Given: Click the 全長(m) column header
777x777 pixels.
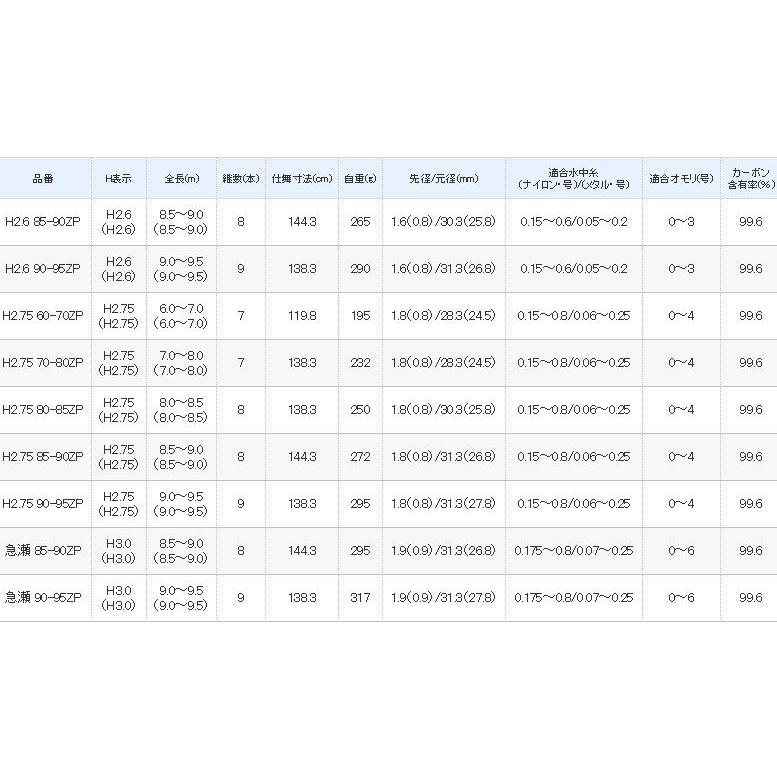Looking at the screenshot, I should [182, 178].
